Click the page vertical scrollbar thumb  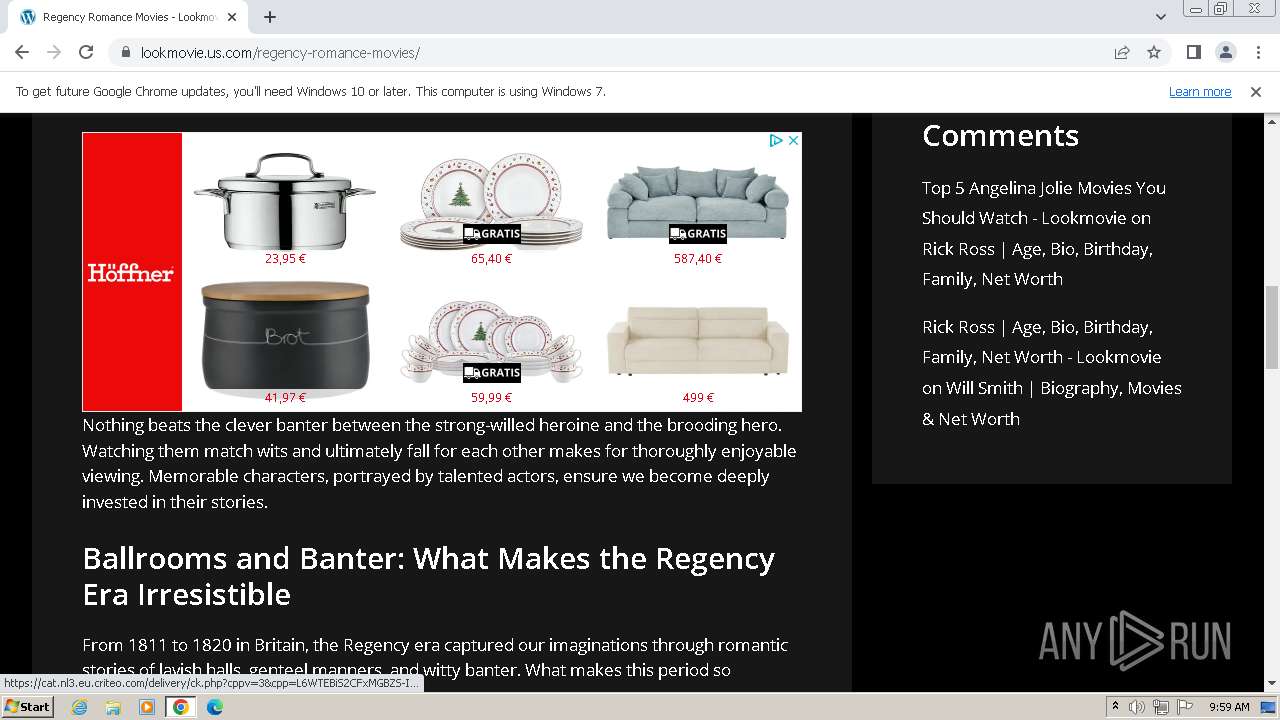tap(1272, 327)
